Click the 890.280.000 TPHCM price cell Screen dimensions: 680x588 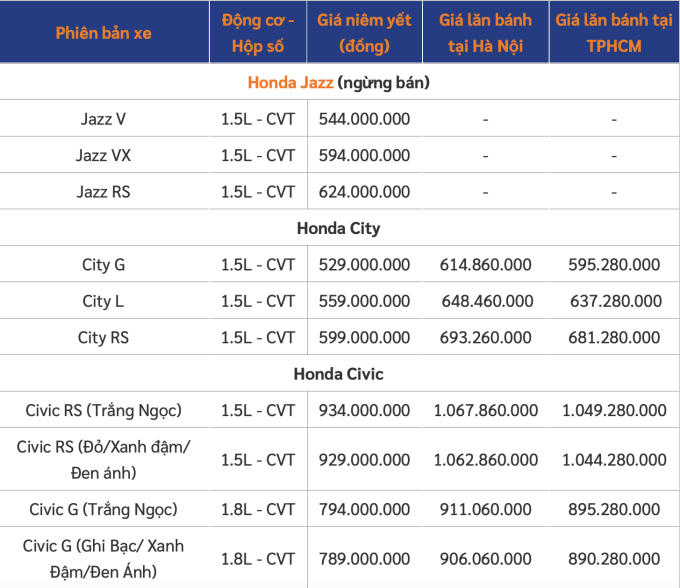pos(613,558)
